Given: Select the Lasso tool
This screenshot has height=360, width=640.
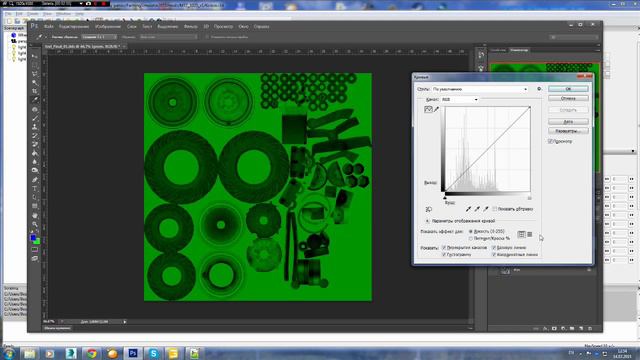Looking at the screenshot, I should coord(35,74).
